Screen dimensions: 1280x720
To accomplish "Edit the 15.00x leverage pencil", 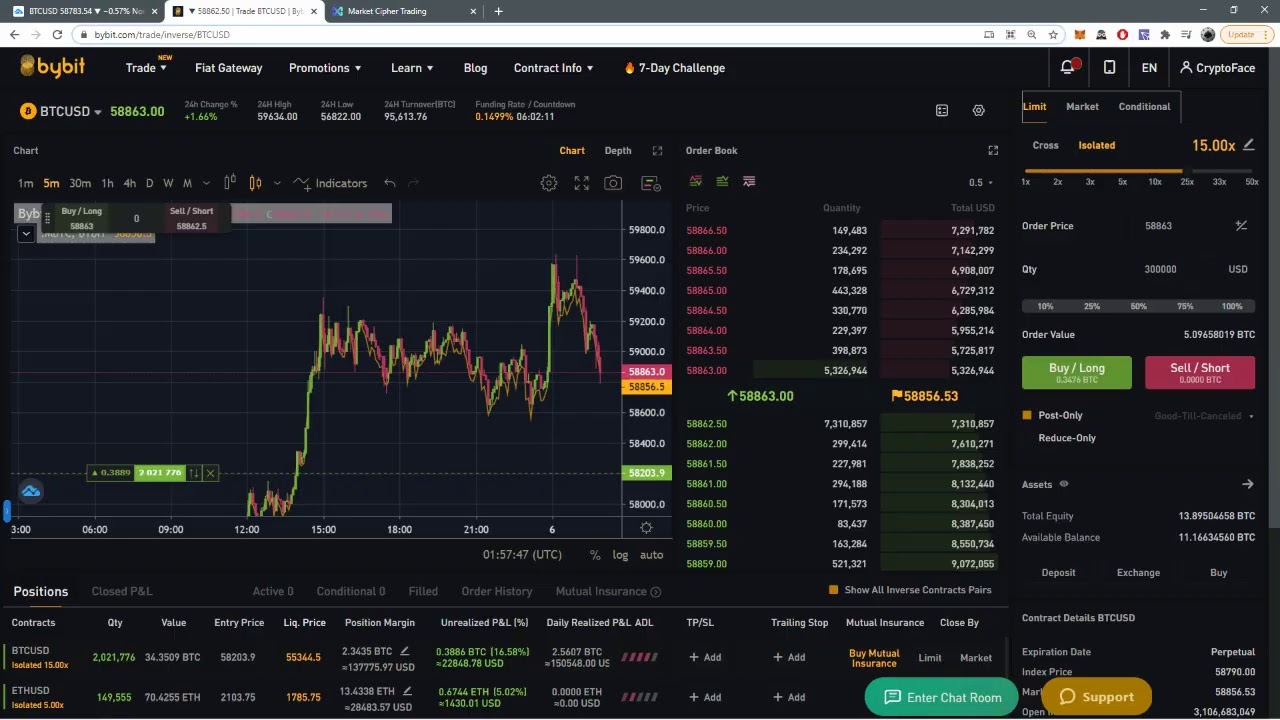I will (1248, 145).
